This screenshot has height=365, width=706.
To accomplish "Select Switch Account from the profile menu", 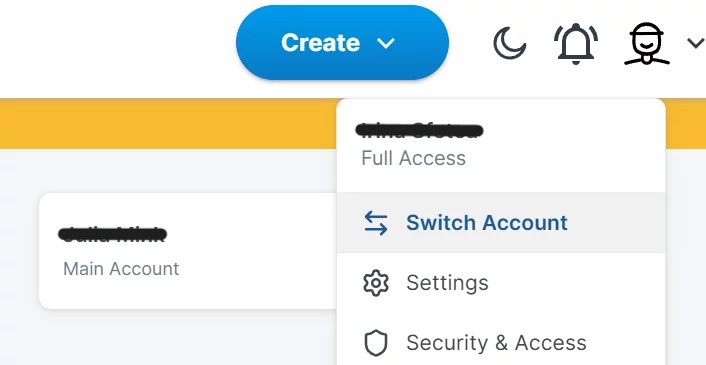I will coord(501,222).
